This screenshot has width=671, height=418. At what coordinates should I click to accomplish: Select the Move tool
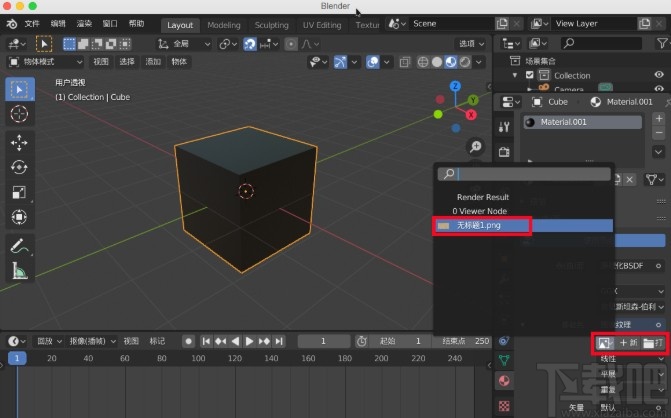[19, 142]
